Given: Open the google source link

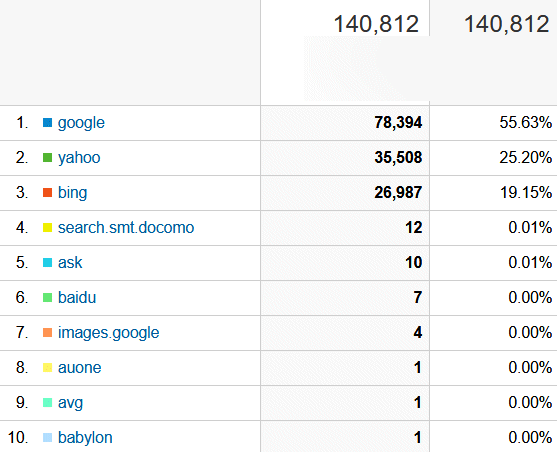Looking at the screenshot, I should pos(81,123).
